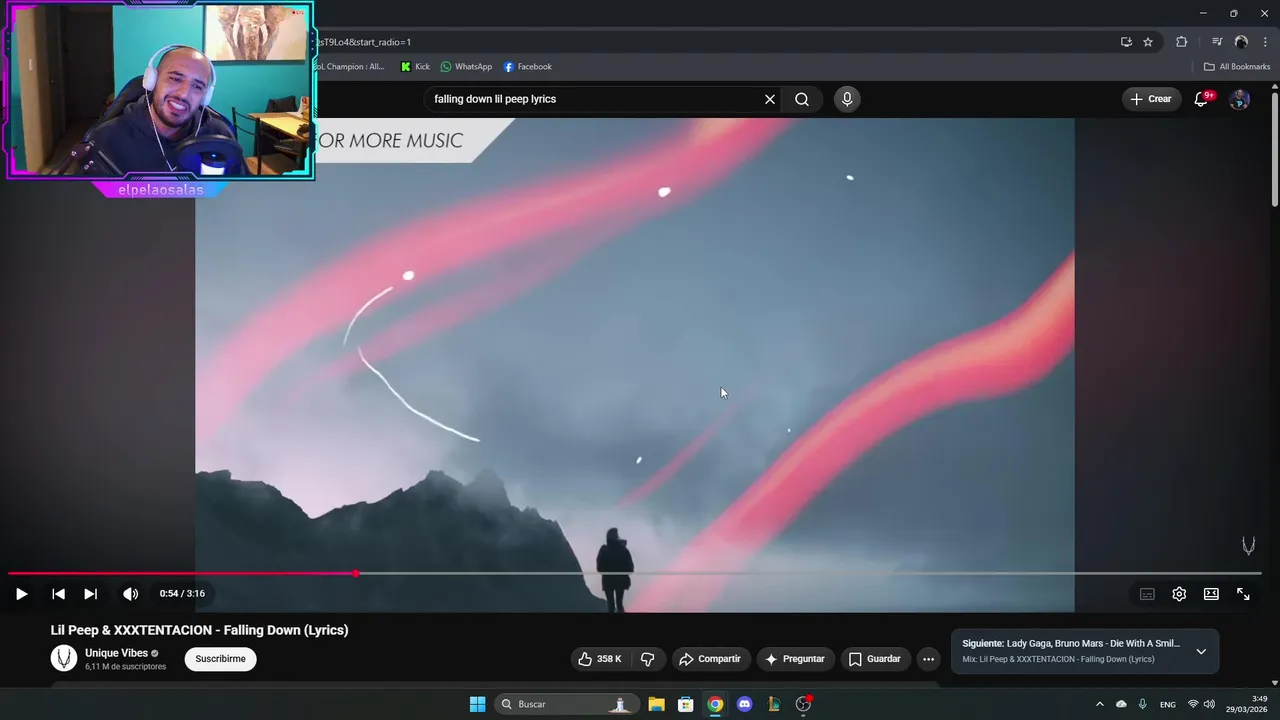Open the tray volume speaker icon
Viewport: 1280px width, 720px height.
pyautogui.click(x=1209, y=704)
